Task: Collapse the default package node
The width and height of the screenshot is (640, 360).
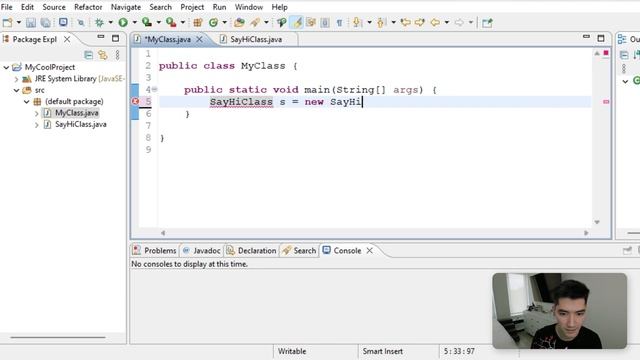Action: (27, 102)
